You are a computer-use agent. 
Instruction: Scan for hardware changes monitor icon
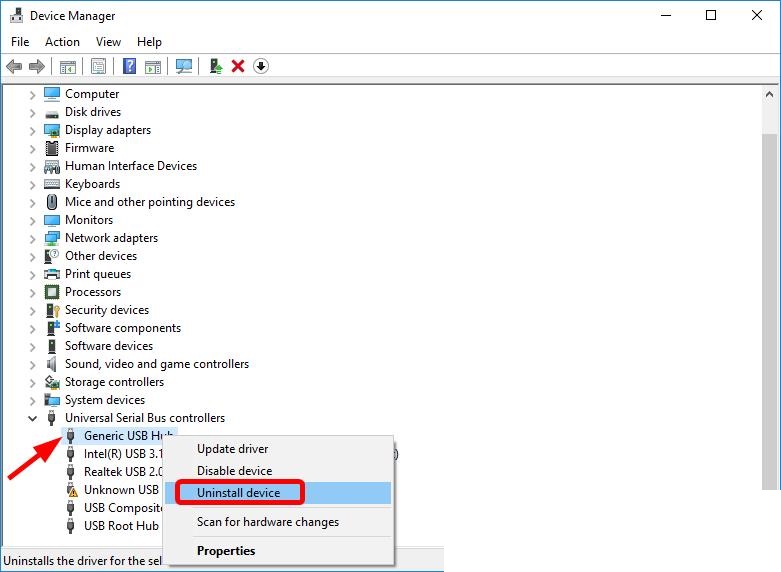coord(184,66)
